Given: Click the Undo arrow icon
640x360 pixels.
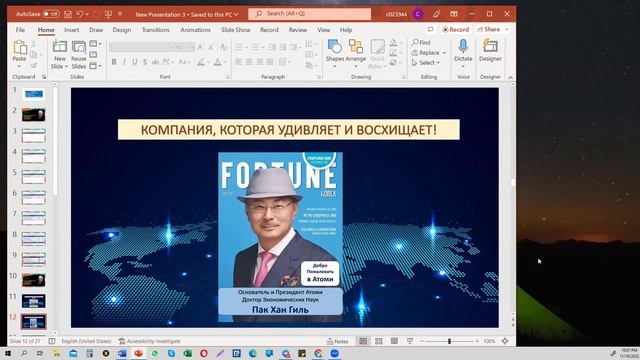Looking at the screenshot, I should 80,14.
